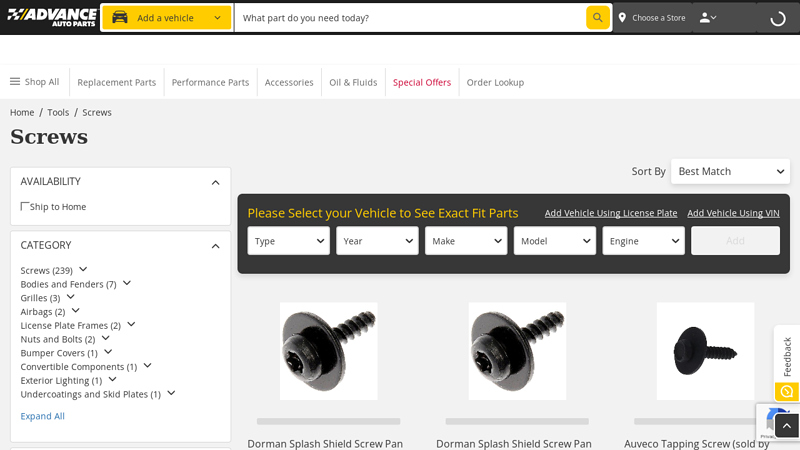Open the Special Offers menu item
This screenshot has width=800, height=450.
coord(422,82)
